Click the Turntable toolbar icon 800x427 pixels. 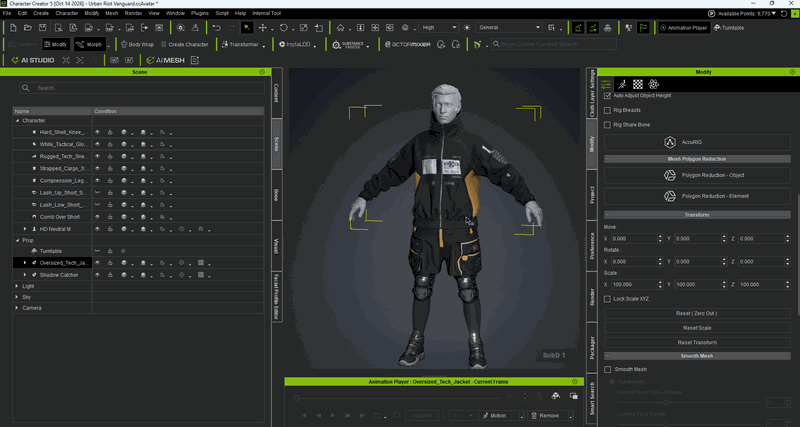[729, 28]
